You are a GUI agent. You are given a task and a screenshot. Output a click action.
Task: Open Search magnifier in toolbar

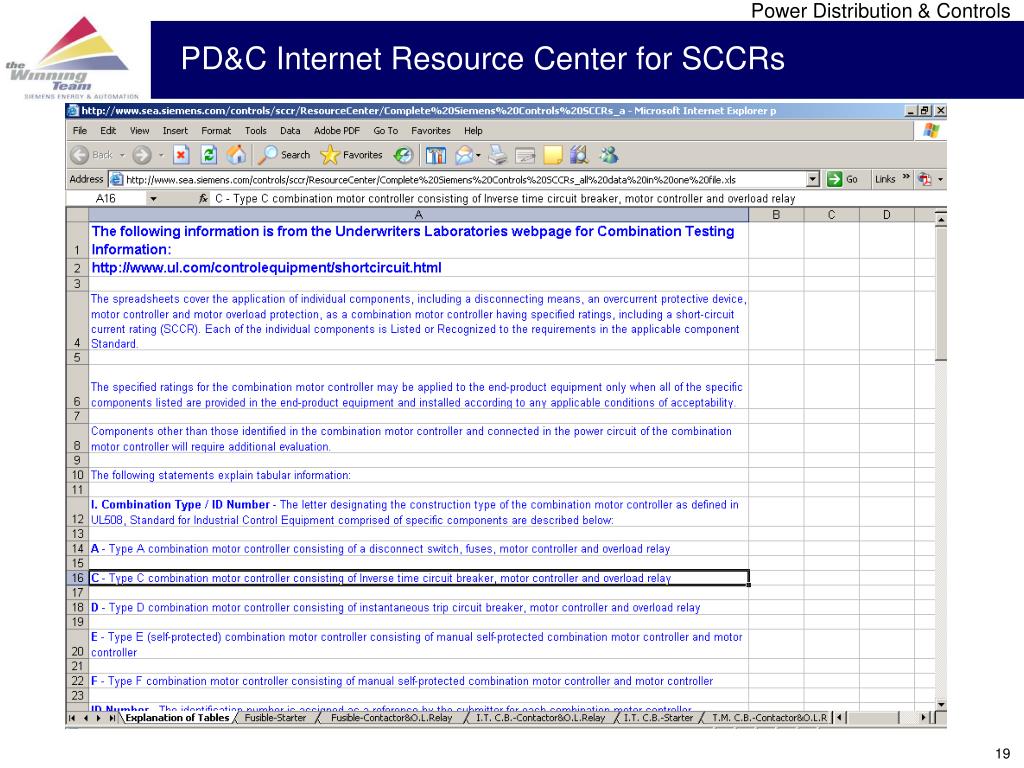(x=283, y=155)
